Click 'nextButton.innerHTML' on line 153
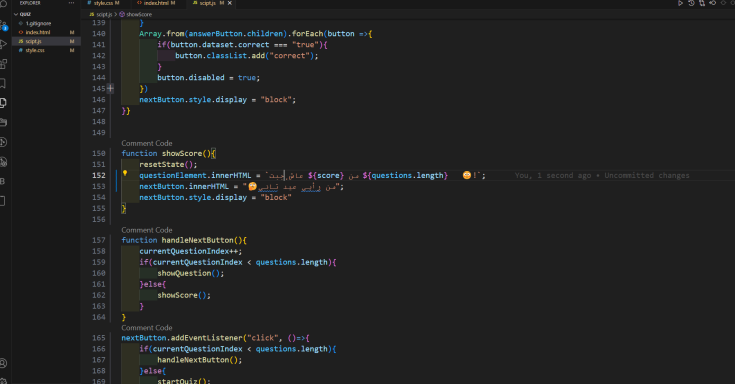The height and width of the screenshot is (384, 735). pos(184,187)
